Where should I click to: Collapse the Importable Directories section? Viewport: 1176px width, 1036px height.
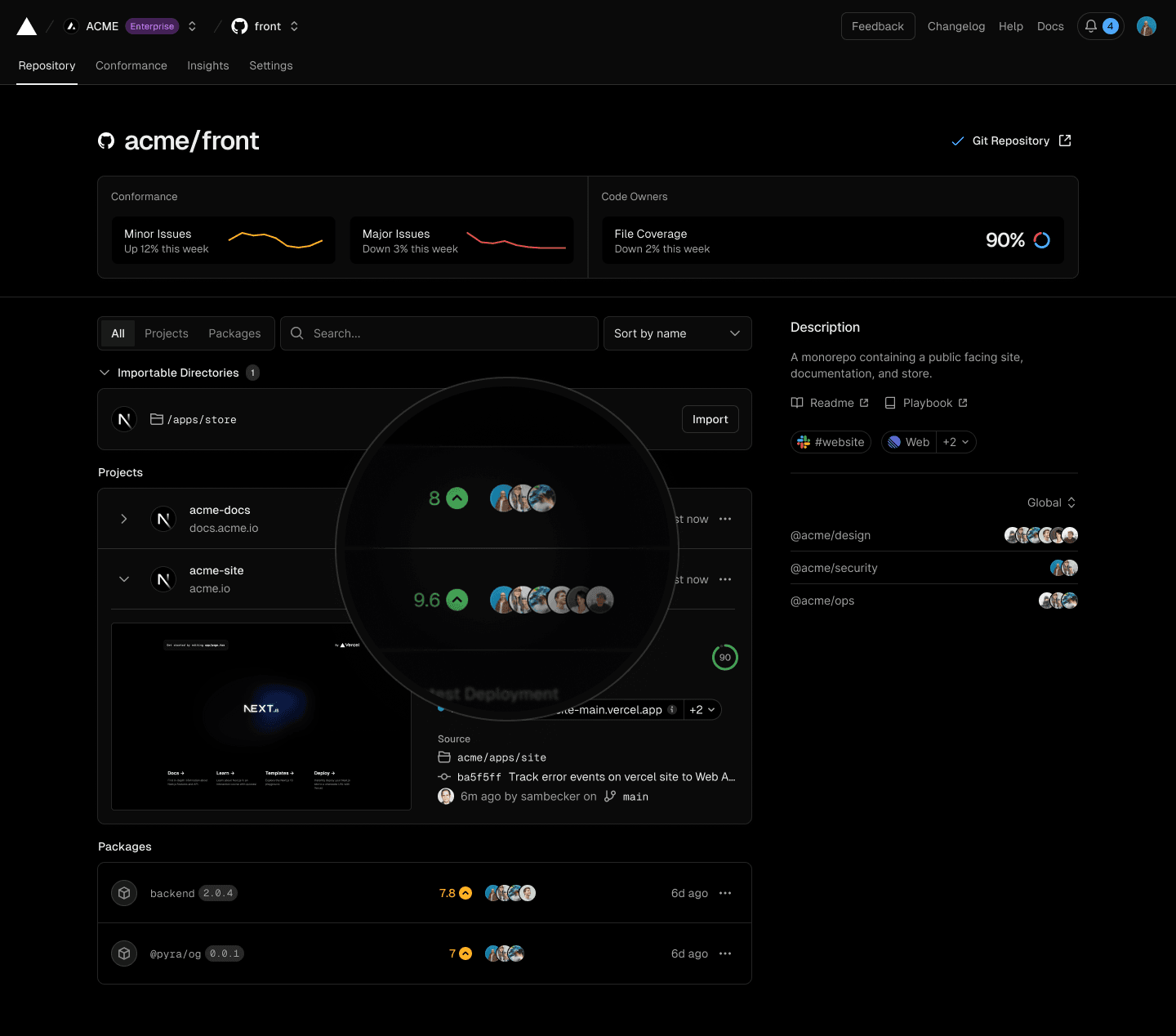coord(105,373)
